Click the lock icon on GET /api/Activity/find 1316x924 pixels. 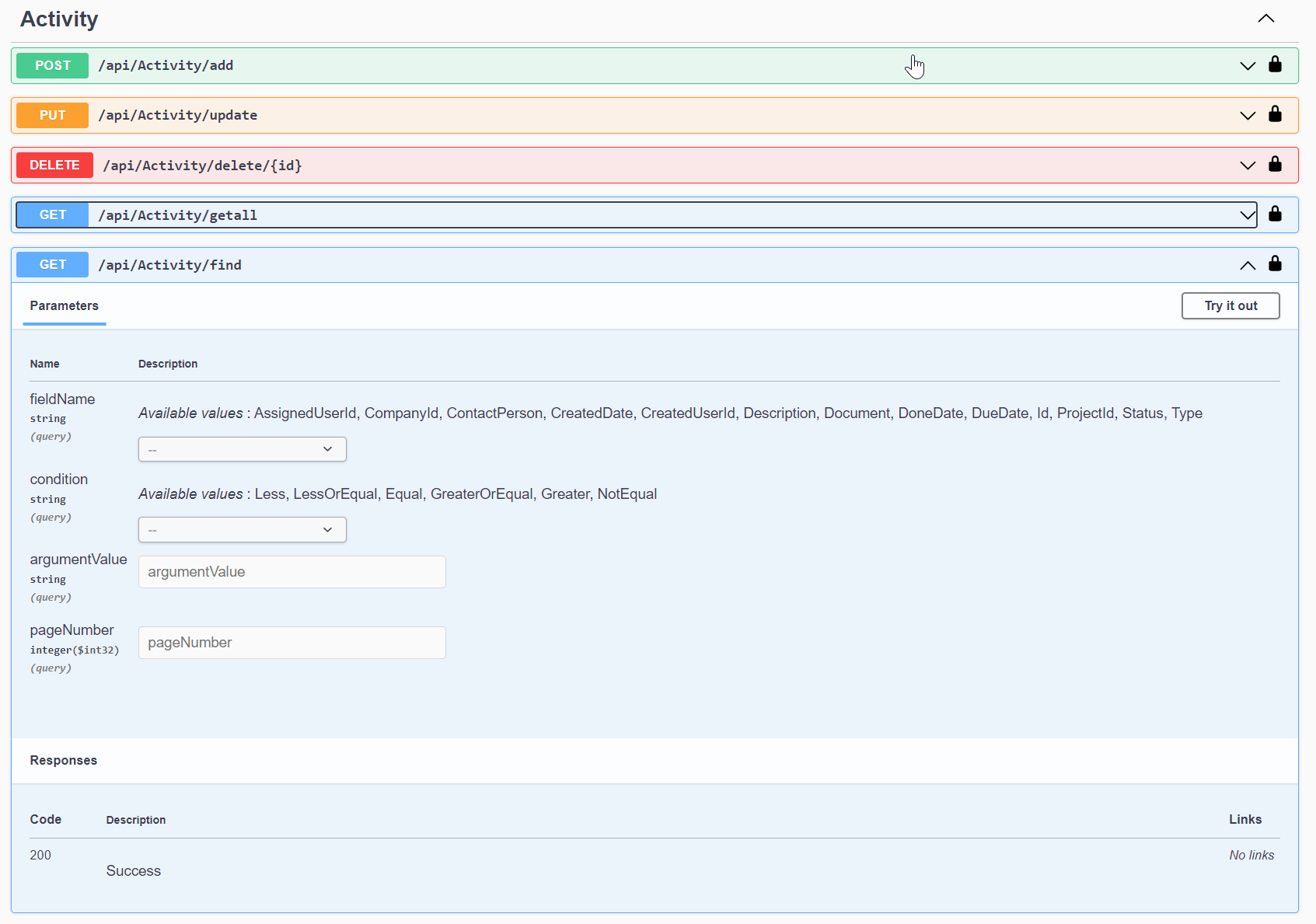tap(1275, 263)
